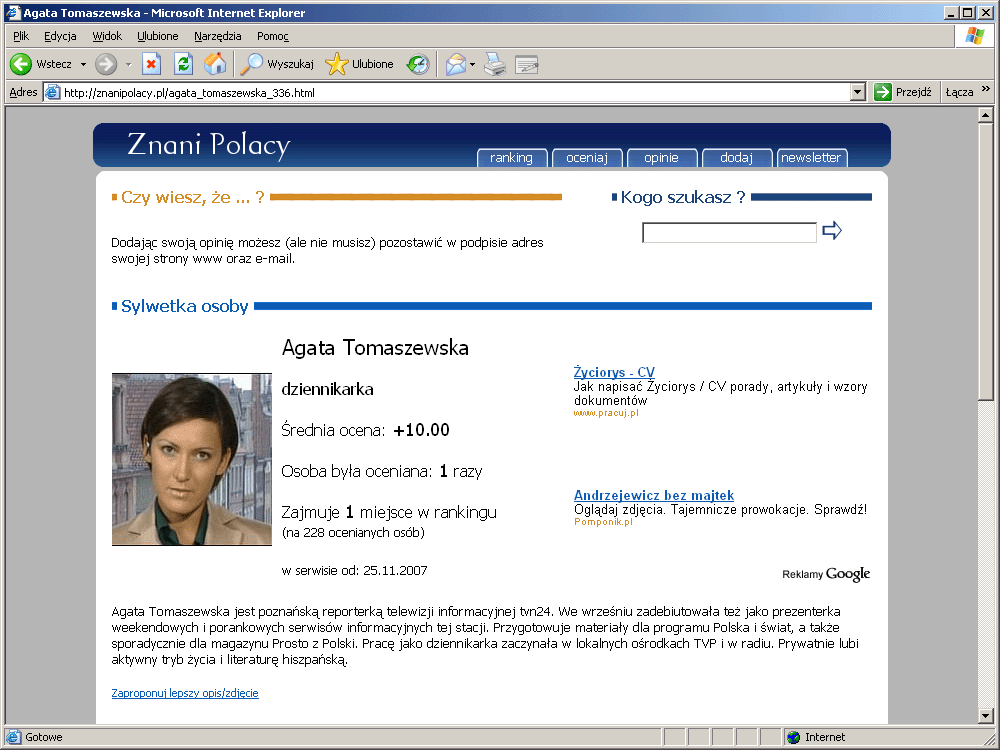Click into the Kogo szukasz search field
Viewport: 1000px width, 750px height.
(x=729, y=232)
